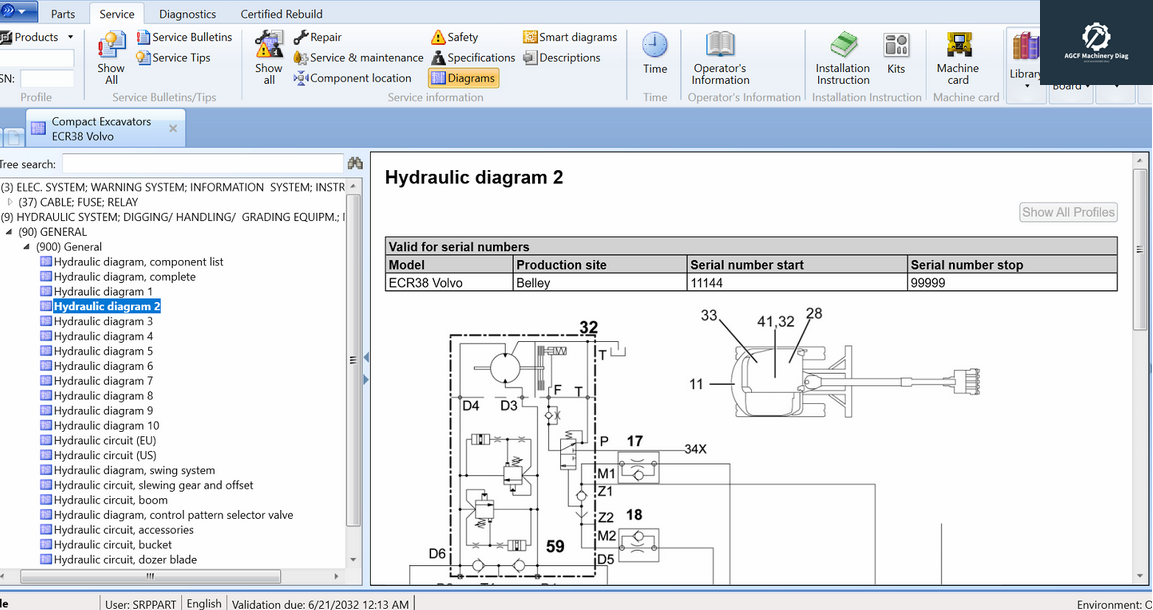Click the Kits icon

pos(896,46)
